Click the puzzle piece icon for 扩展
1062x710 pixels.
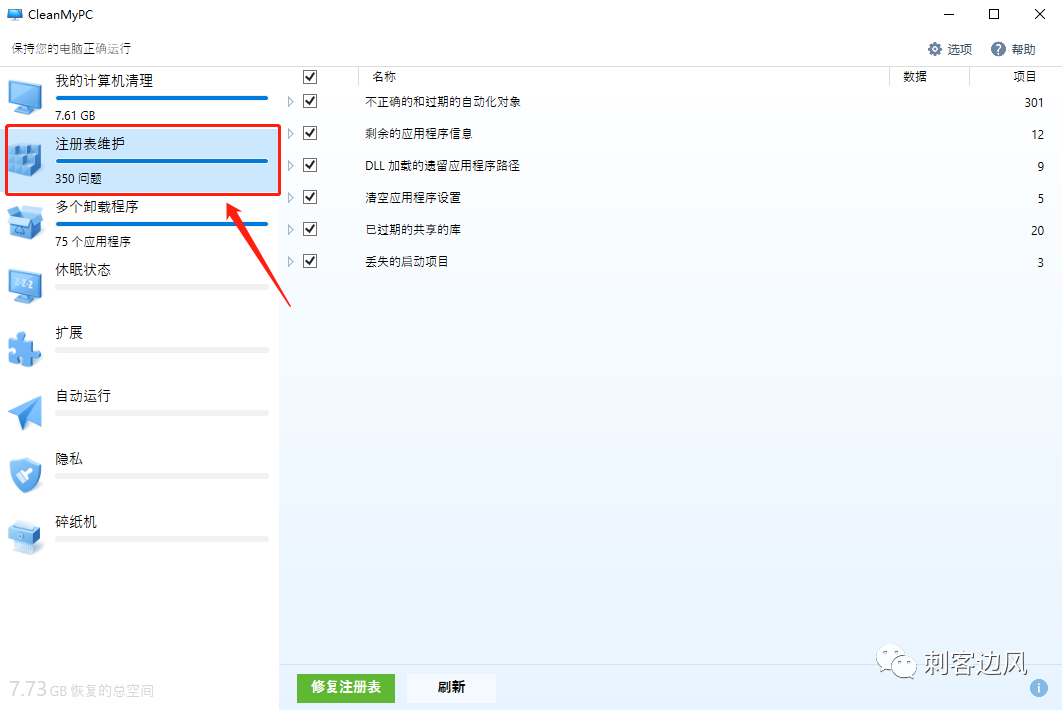[25, 349]
